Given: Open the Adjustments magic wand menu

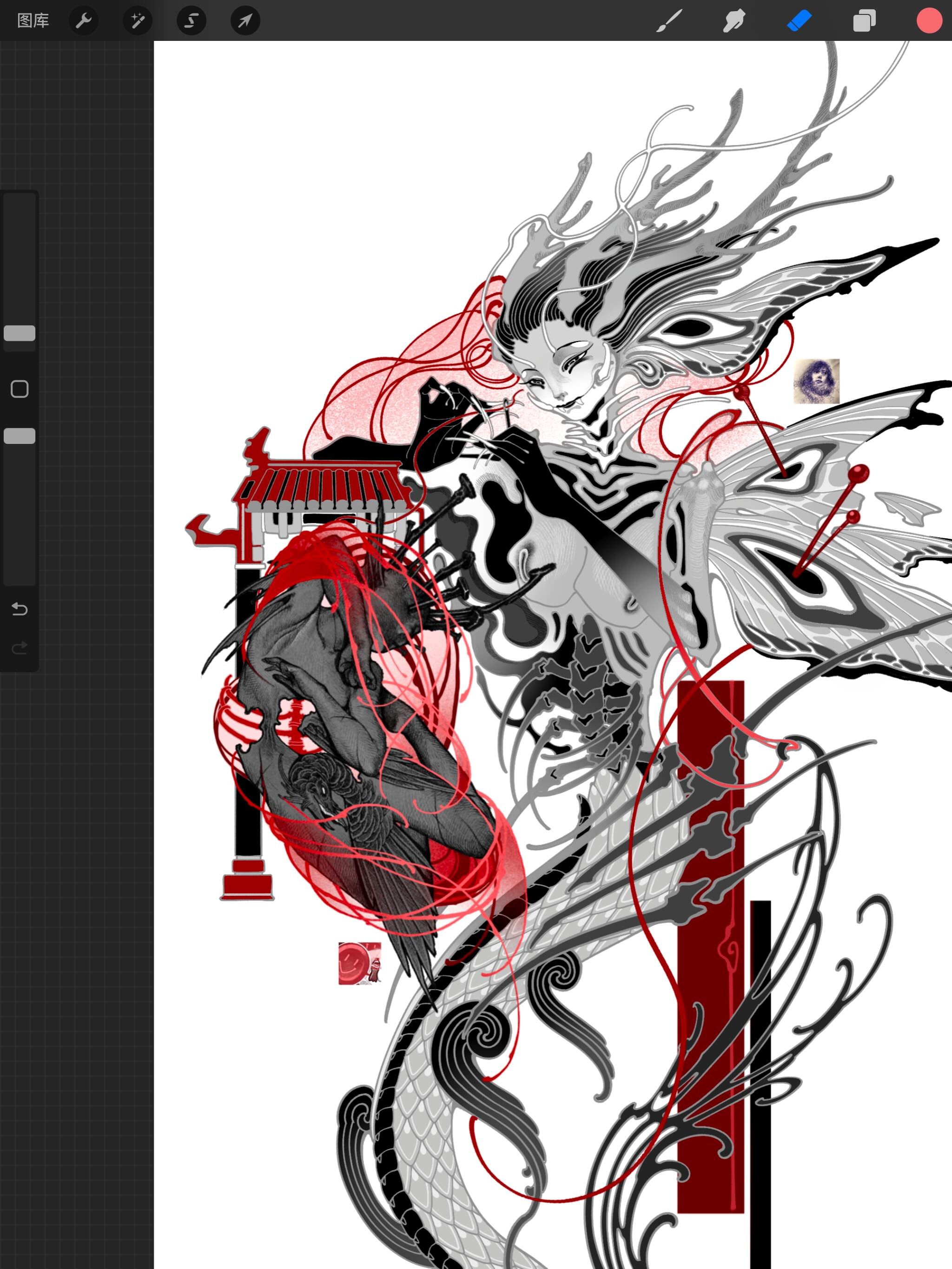Looking at the screenshot, I should point(138,20).
